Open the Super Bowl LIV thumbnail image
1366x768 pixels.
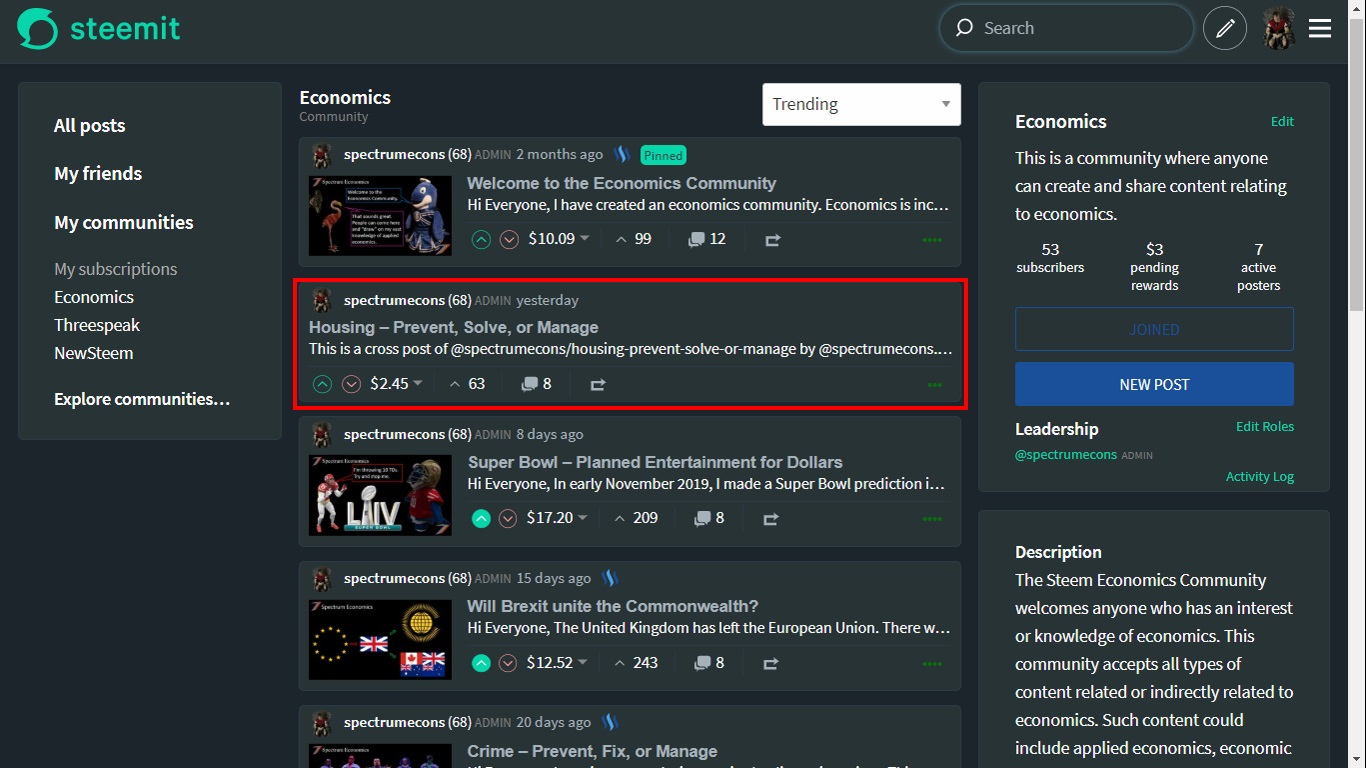pyautogui.click(x=380, y=494)
